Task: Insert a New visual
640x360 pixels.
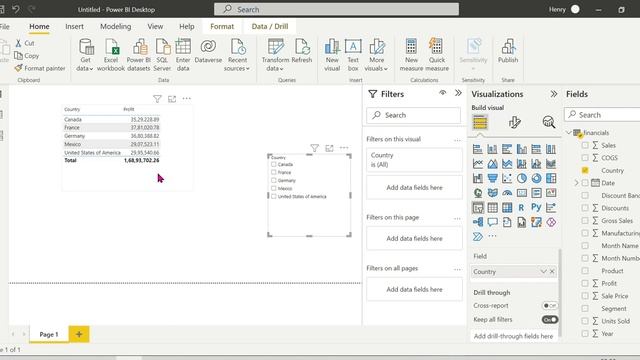Action: click(x=332, y=55)
